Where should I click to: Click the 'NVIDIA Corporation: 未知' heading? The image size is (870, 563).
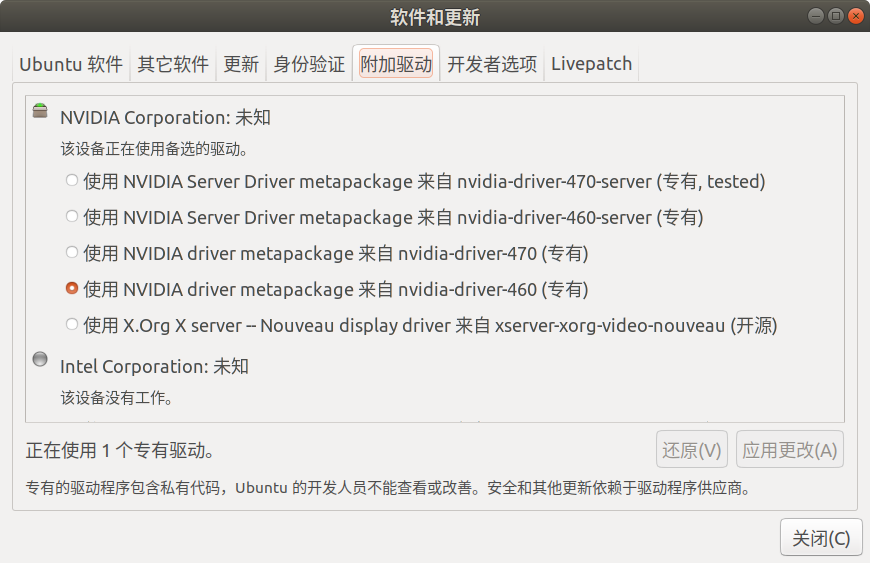[165, 118]
